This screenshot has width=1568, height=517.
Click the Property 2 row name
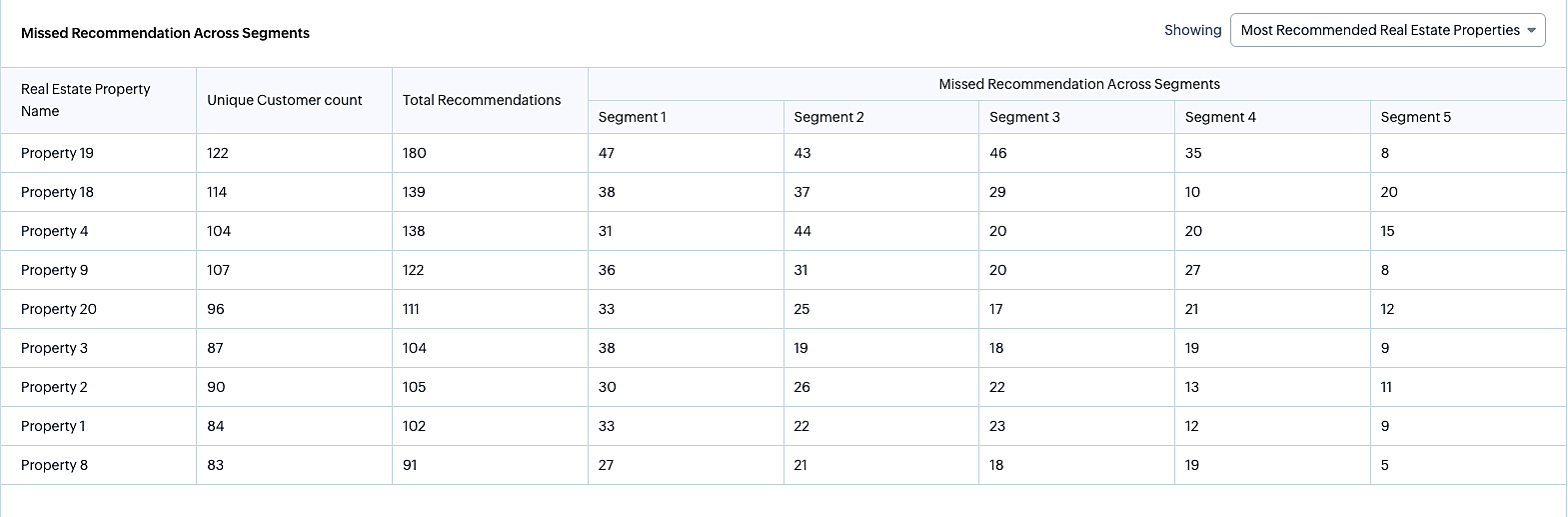55,387
